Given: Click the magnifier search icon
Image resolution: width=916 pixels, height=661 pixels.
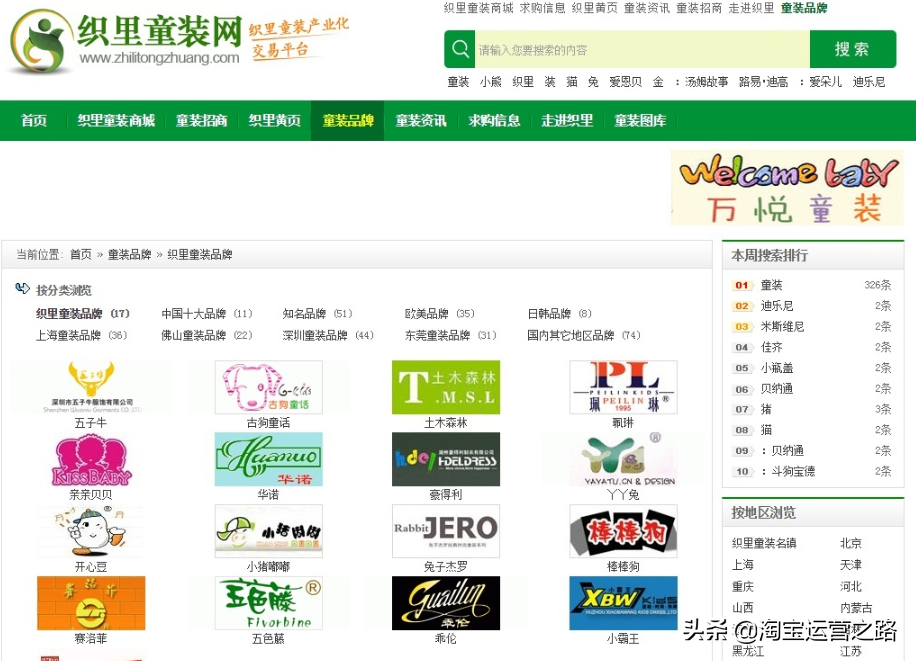Looking at the screenshot, I should [460, 49].
